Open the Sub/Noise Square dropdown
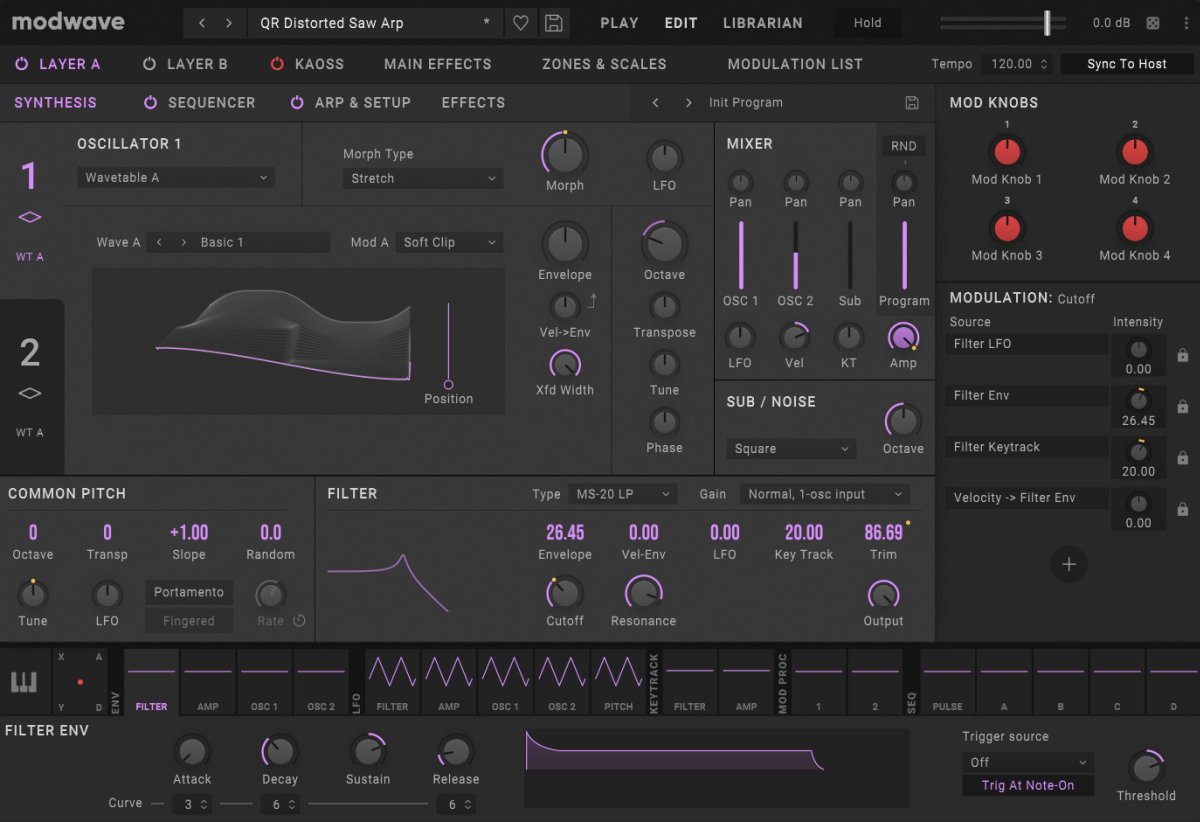 pos(791,449)
